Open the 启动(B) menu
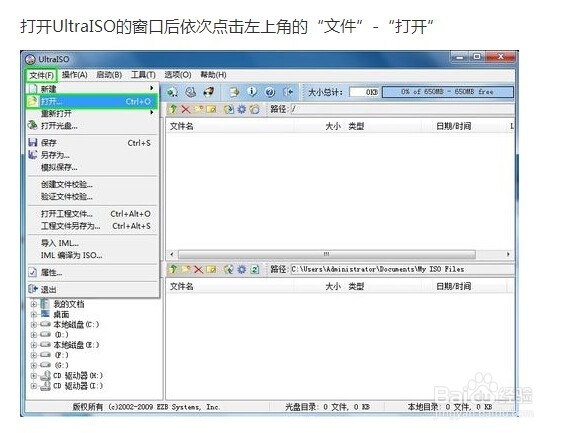 point(109,75)
